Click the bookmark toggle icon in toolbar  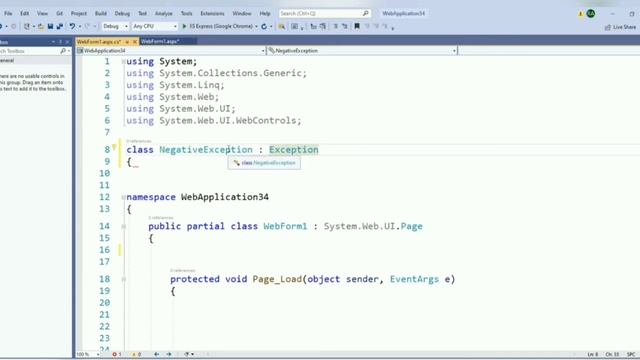pyautogui.click(x=357, y=27)
